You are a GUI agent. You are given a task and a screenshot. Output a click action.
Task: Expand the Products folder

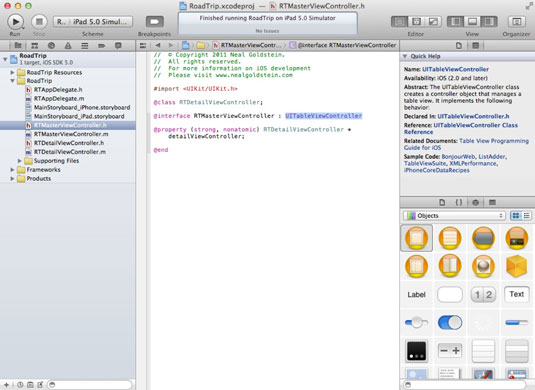click(x=12, y=178)
